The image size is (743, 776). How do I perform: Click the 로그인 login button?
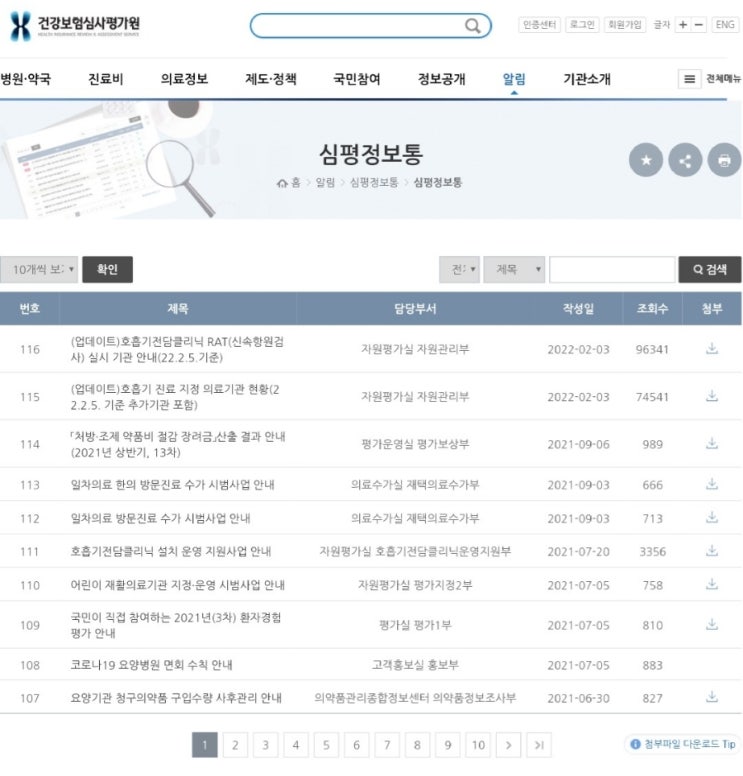582,24
